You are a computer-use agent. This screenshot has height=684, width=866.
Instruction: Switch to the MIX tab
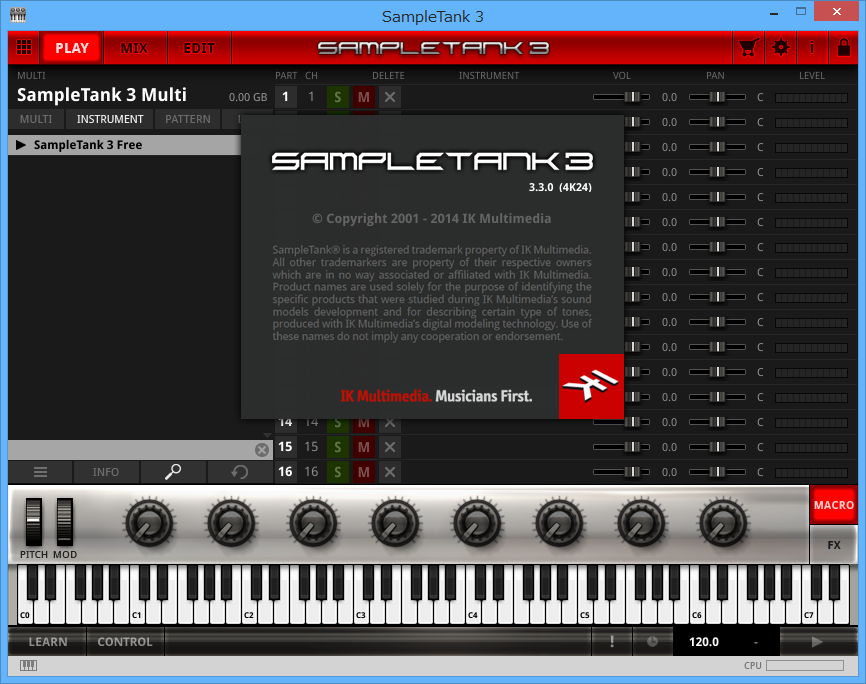(135, 47)
